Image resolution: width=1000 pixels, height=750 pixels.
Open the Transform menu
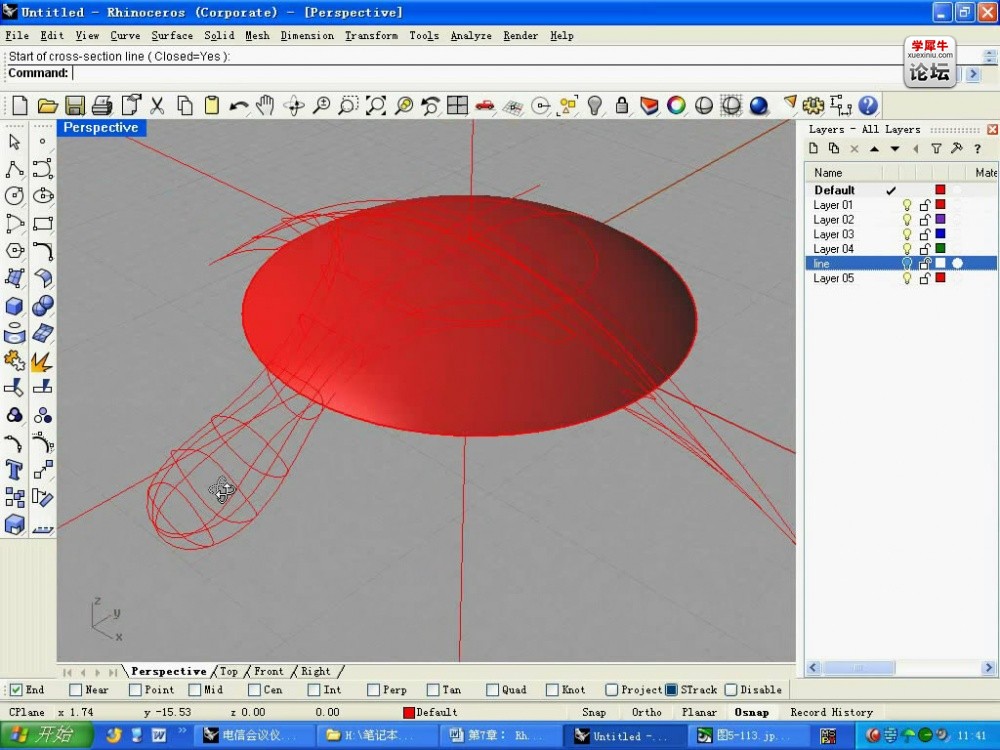(371, 36)
